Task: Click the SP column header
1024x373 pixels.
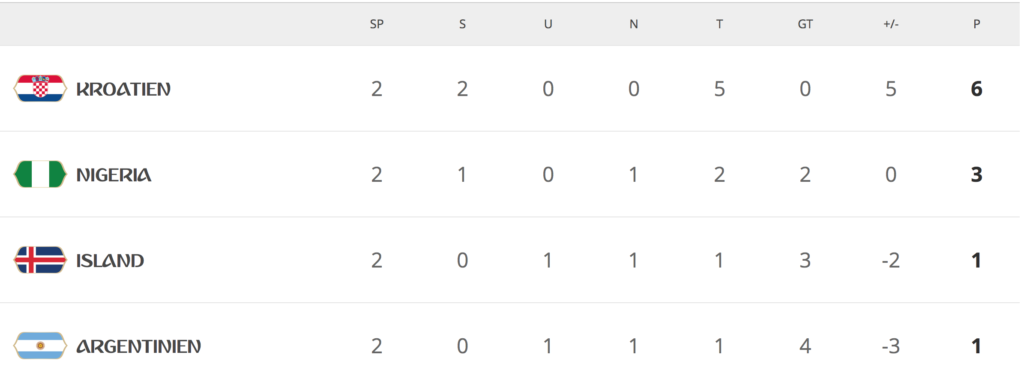Action: coord(377,25)
